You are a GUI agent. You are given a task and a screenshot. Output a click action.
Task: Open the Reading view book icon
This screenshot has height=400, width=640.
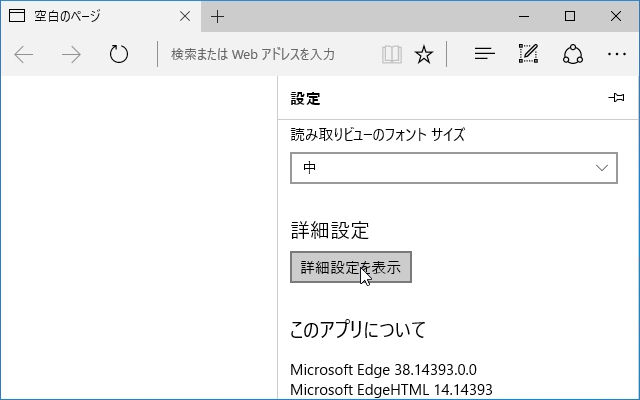coord(391,54)
